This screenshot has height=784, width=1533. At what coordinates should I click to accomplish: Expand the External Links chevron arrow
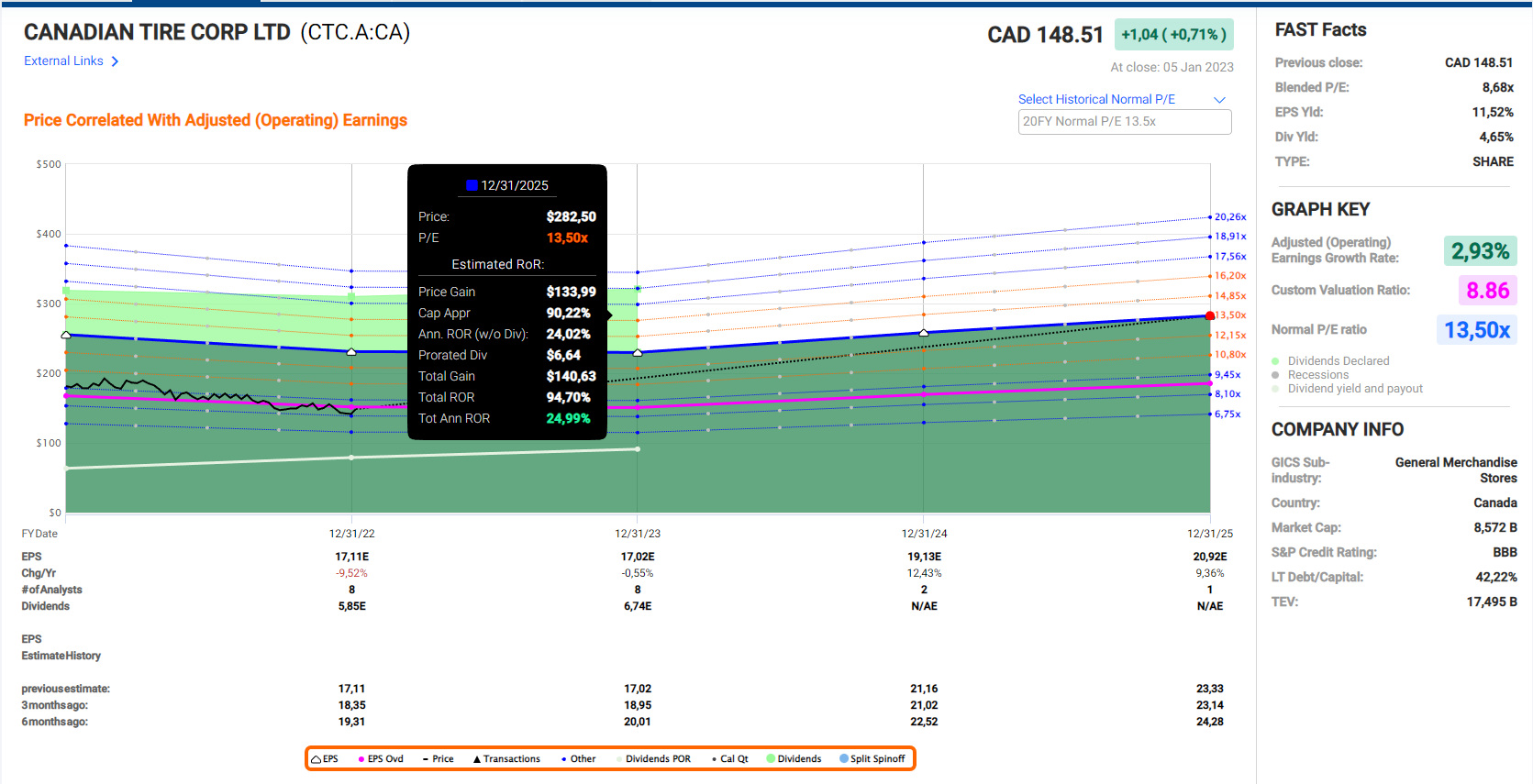point(115,61)
